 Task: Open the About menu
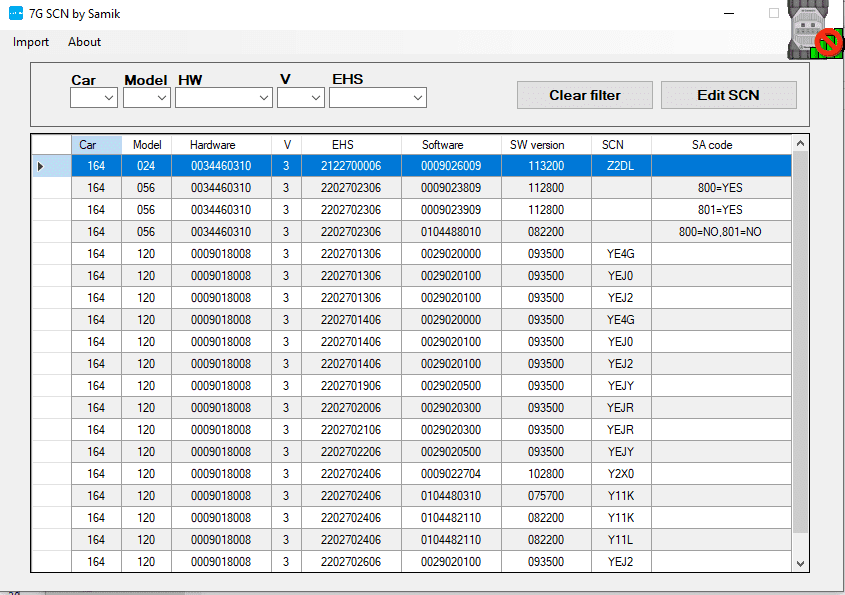tap(84, 42)
